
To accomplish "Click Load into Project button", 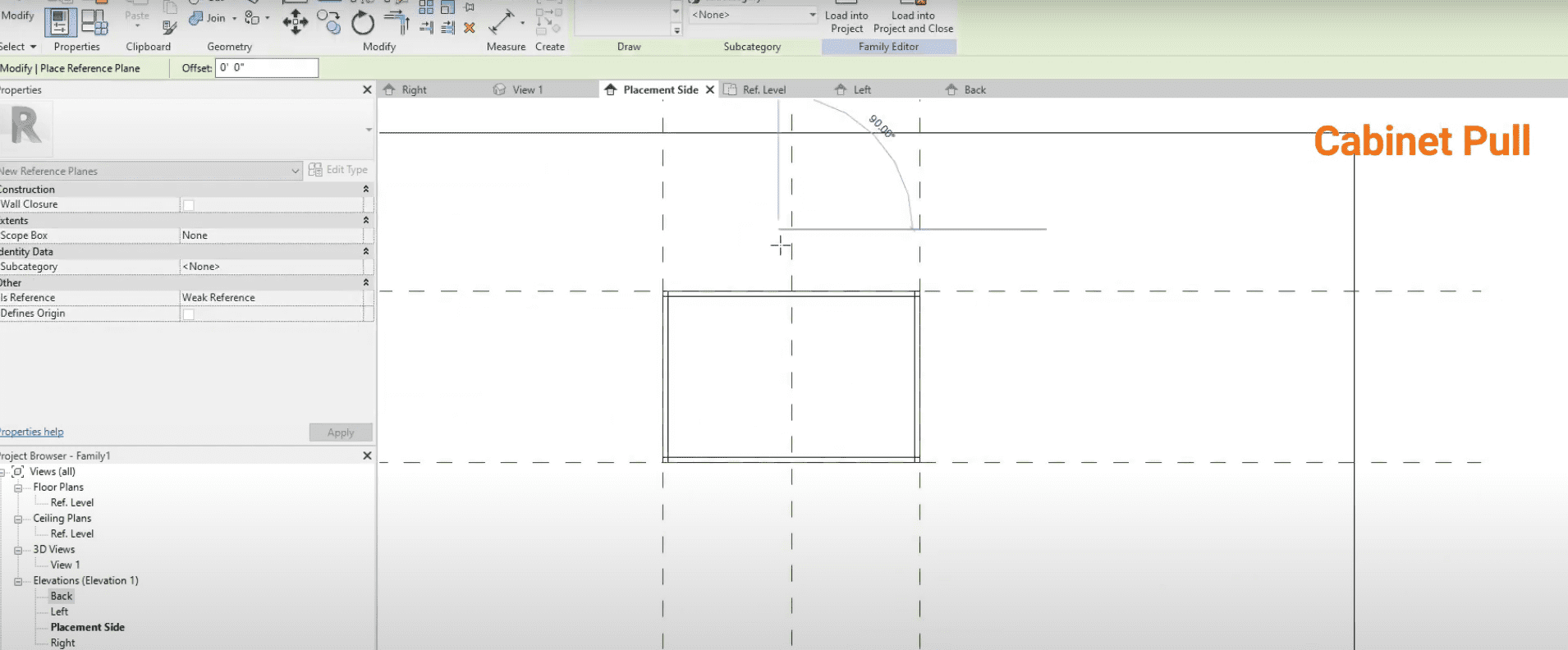I will point(846,21).
